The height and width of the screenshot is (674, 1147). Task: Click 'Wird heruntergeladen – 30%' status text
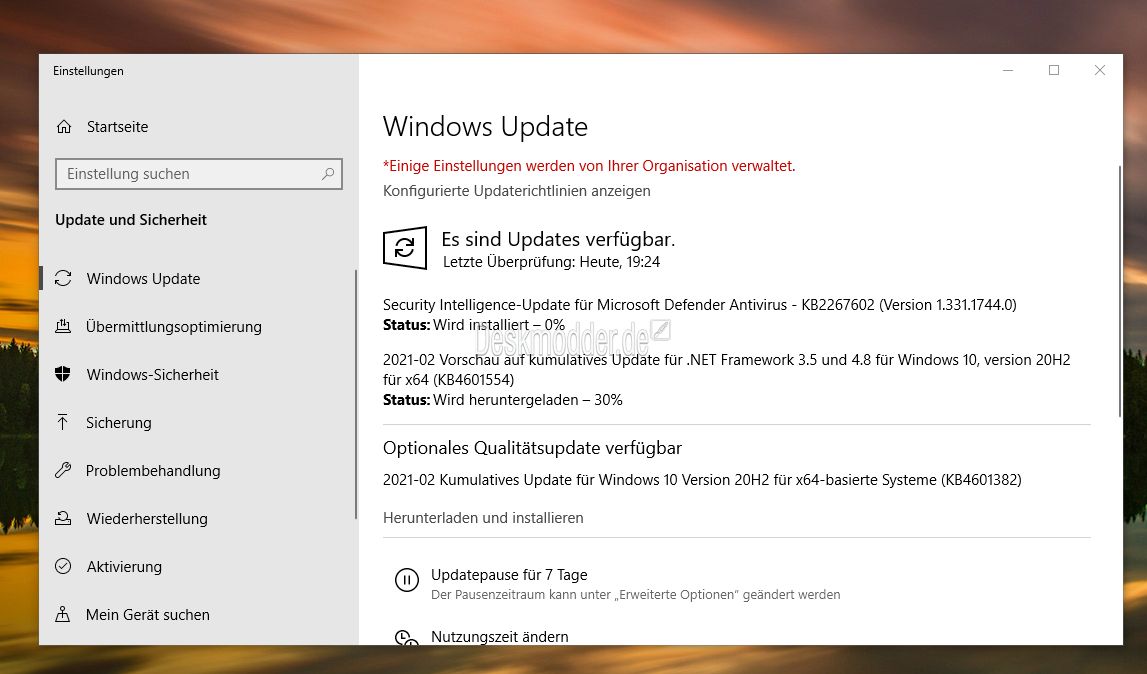coord(527,400)
